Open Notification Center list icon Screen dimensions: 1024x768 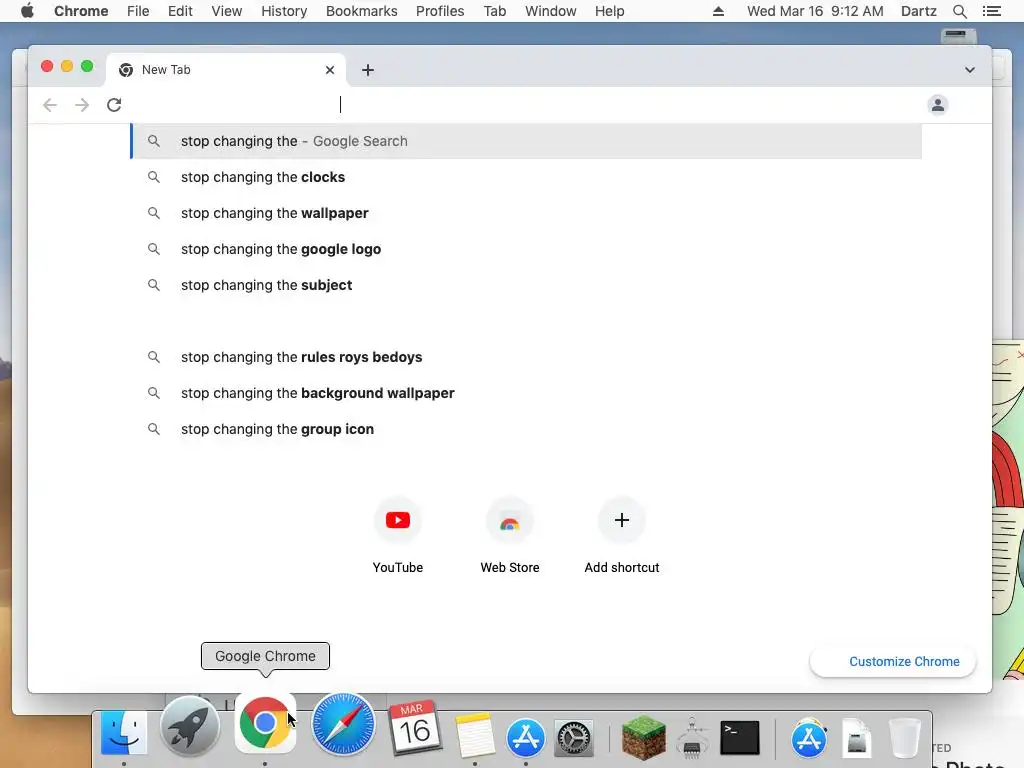coord(992,11)
